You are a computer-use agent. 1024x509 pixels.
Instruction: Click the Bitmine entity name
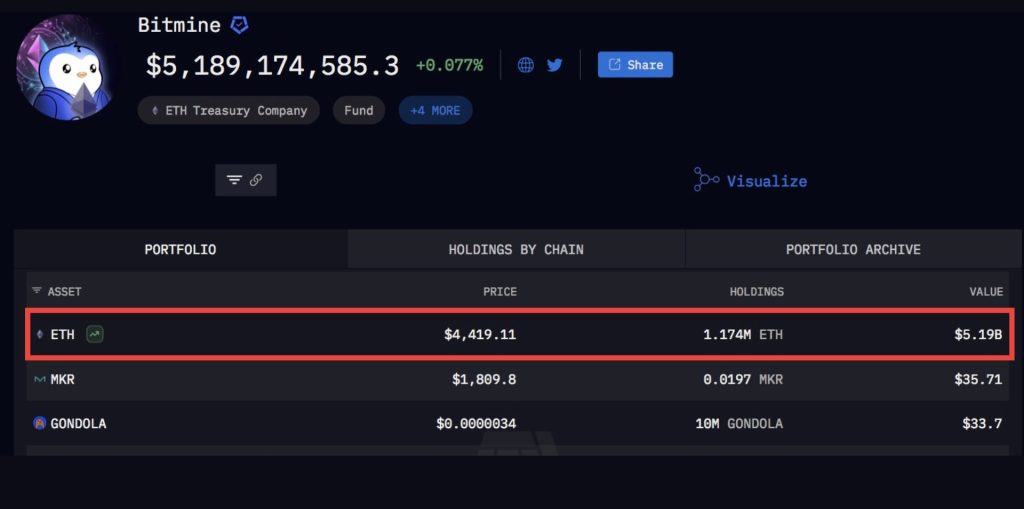[179, 25]
